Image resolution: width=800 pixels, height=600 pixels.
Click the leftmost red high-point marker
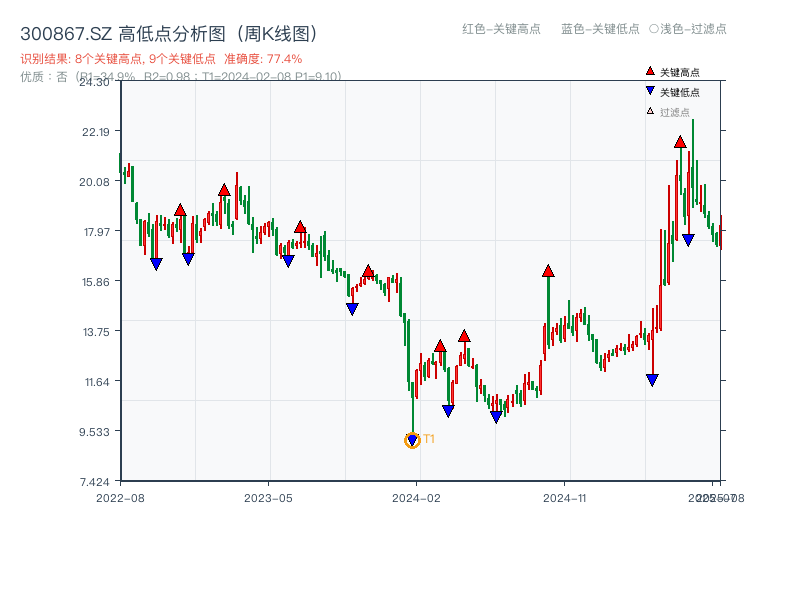180,210
